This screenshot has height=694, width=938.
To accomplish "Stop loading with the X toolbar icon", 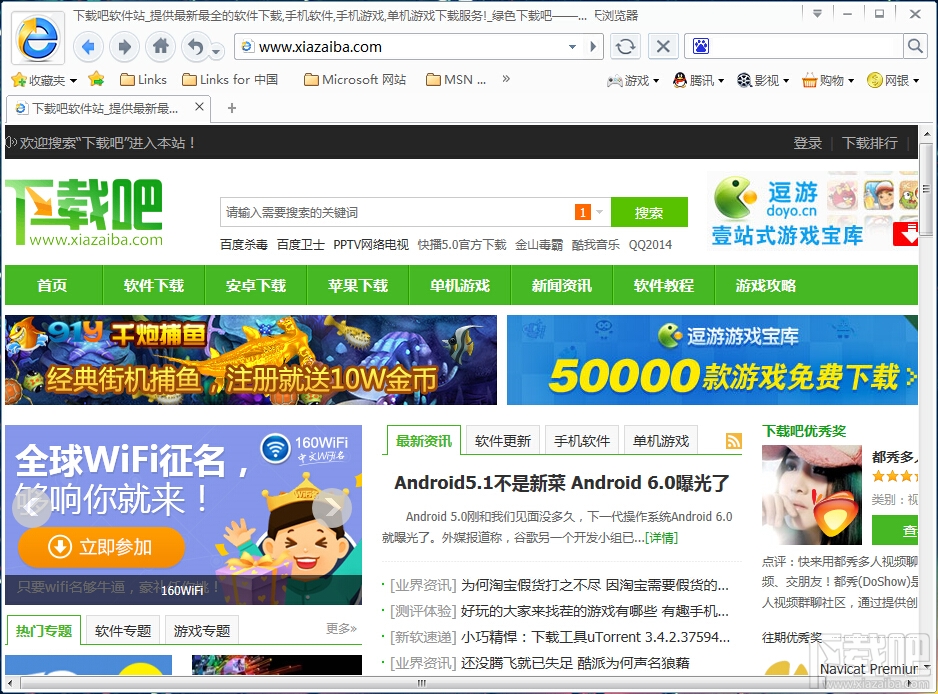I will click(x=663, y=47).
